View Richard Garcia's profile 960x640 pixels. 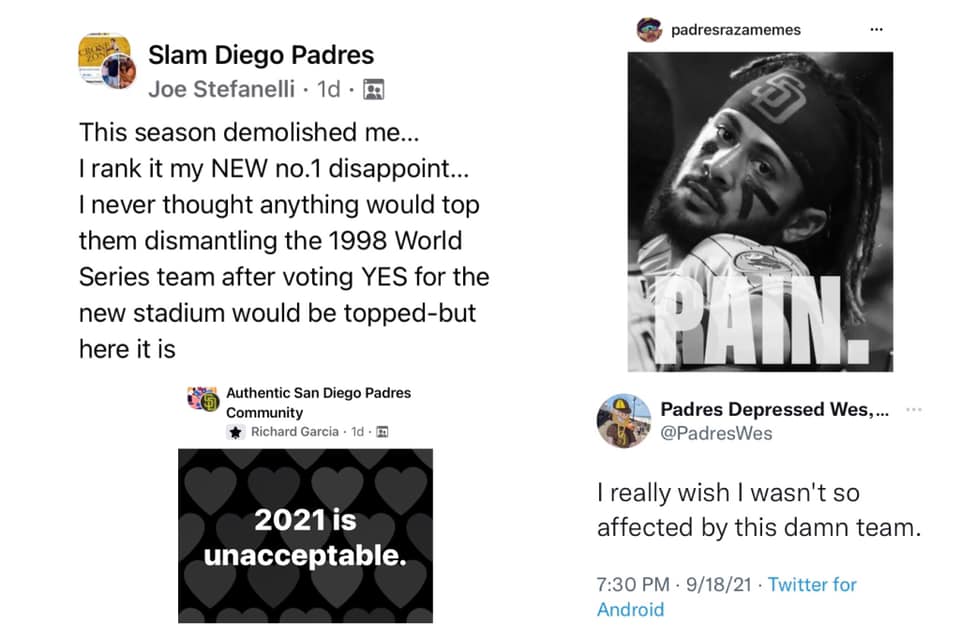(x=293, y=432)
